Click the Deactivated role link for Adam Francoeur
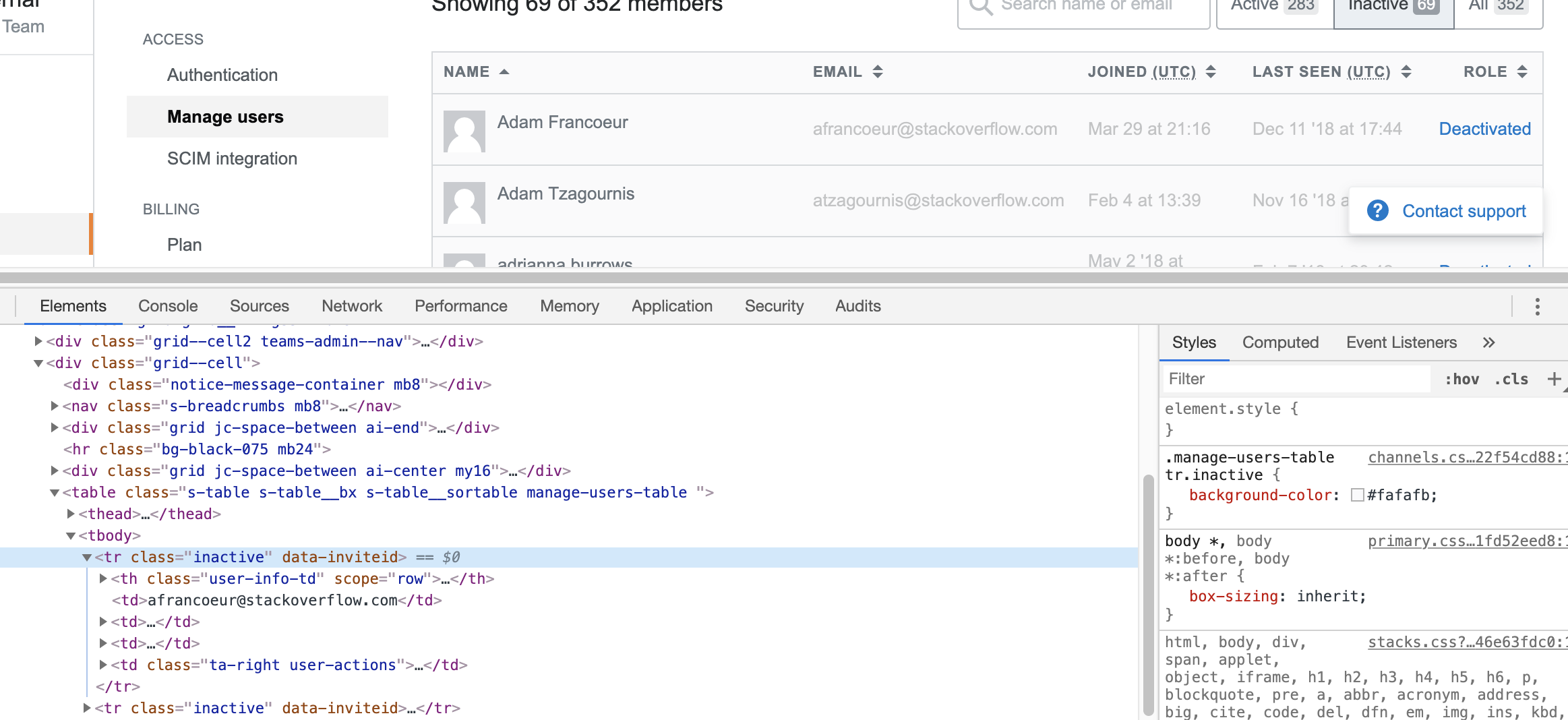Image resolution: width=1568 pixels, height=720 pixels. click(x=1484, y=129)
